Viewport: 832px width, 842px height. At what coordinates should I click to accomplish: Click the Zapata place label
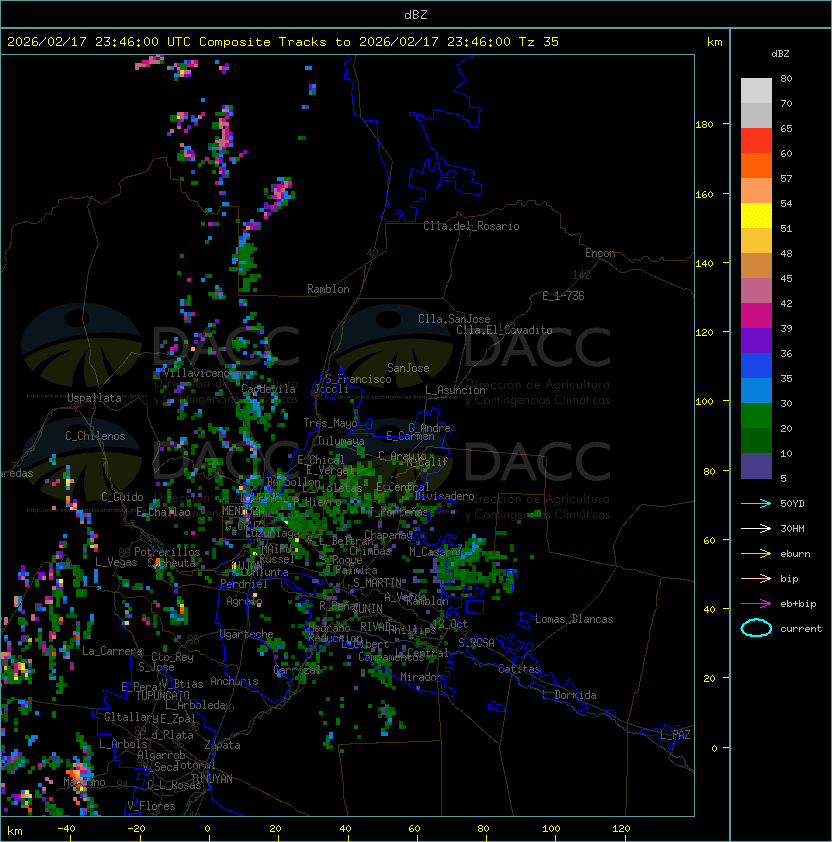222,745
